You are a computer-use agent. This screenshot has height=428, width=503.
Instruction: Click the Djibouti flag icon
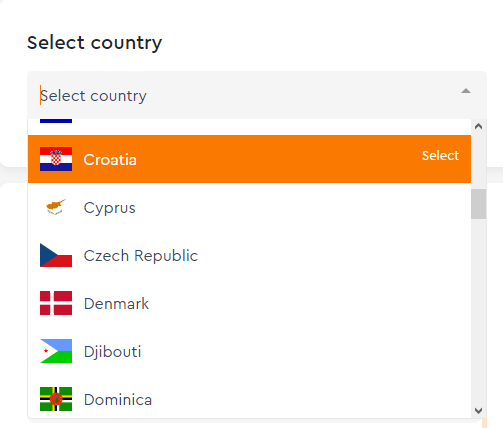(56, 351)
